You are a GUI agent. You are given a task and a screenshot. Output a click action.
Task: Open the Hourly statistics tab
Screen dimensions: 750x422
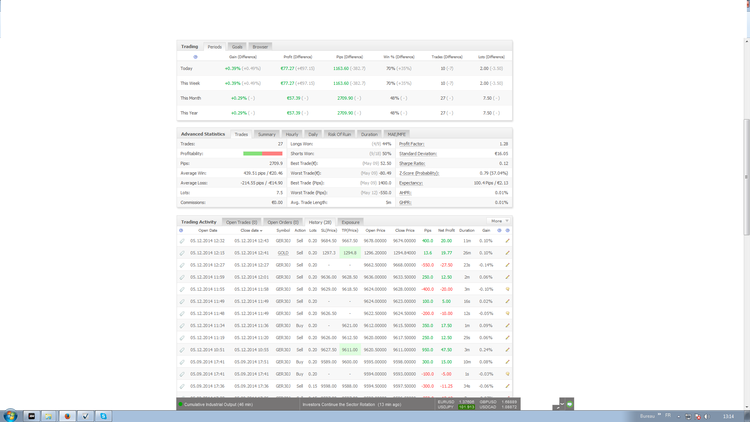point(292,134)
